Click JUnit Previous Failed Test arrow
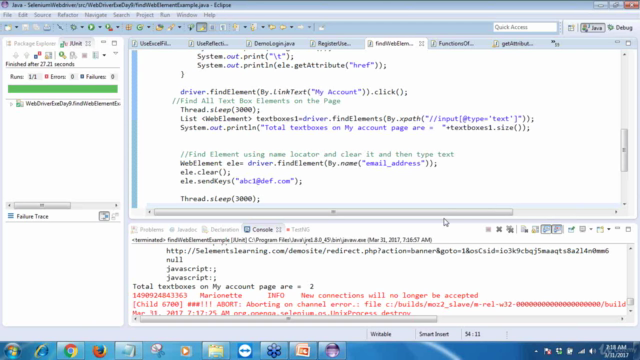This screenshot has height=360, width=640. click(27, 55)
